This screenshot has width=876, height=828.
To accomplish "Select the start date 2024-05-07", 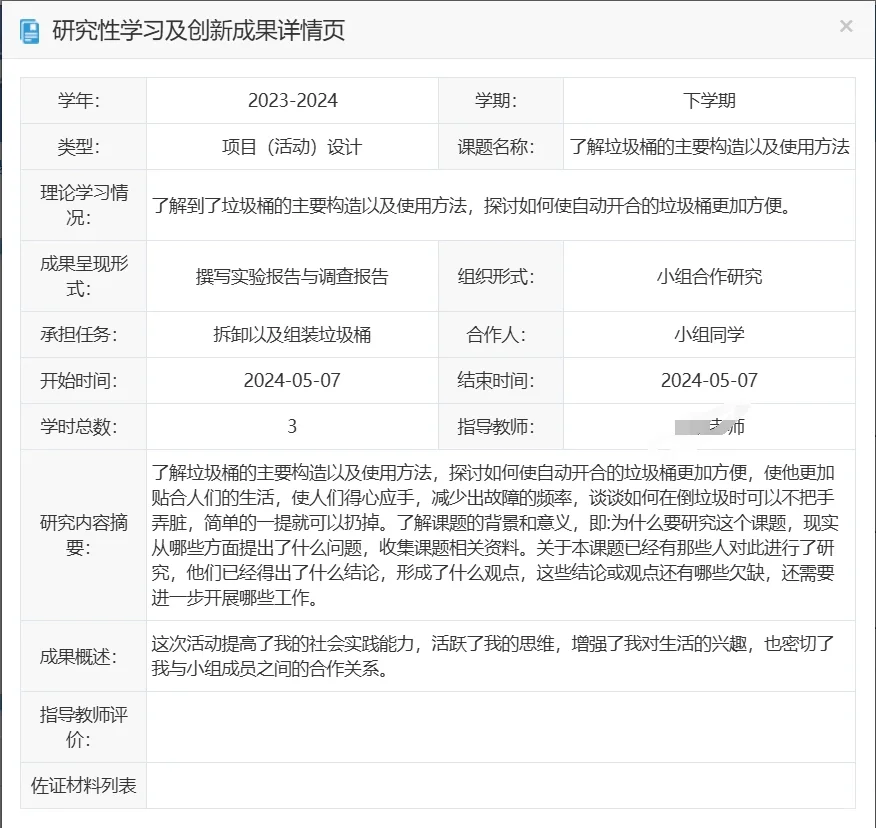I will tap(292, 380).
